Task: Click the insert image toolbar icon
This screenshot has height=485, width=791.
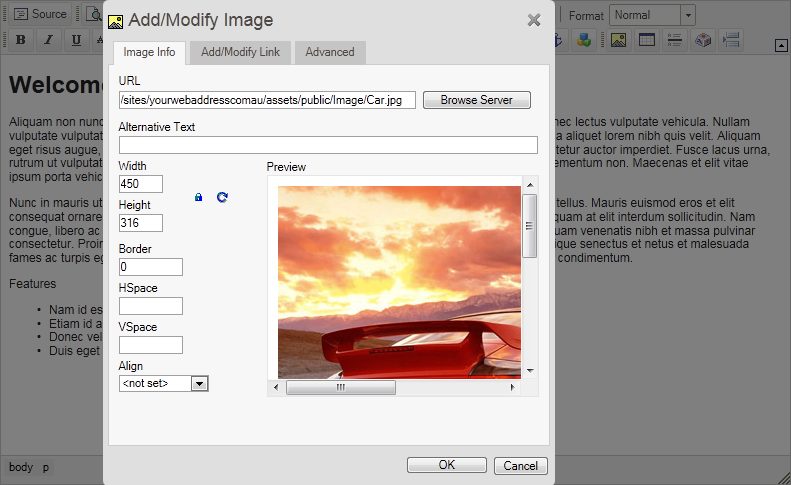Action: [x=618, y=40]
